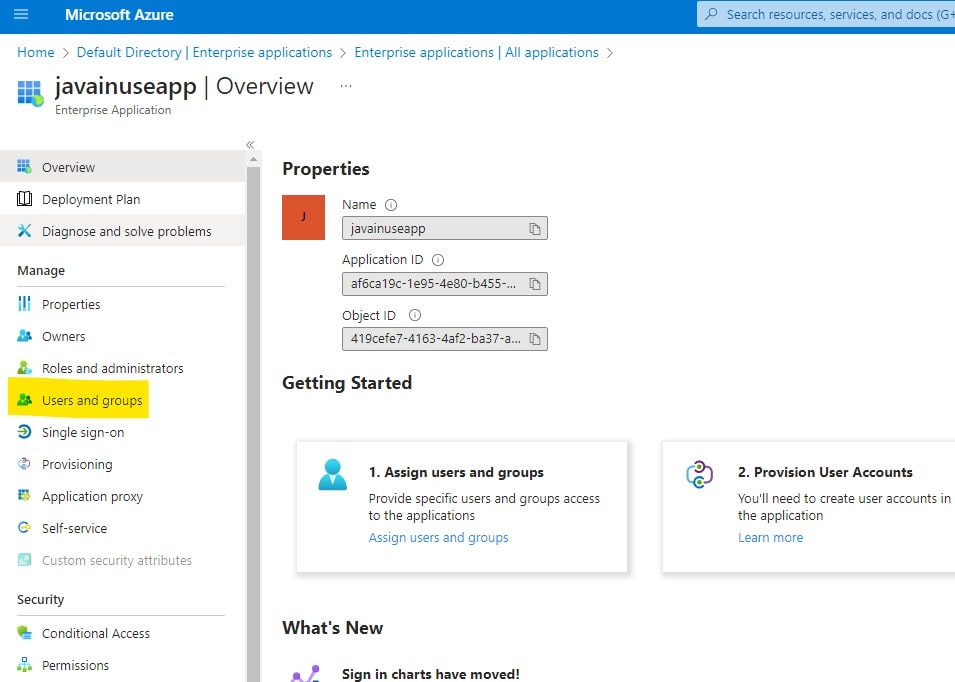The height and width of the screenshot is (682, 955).
Task: Click the Provisioning sidebar icon
Action: click(24, 464)
